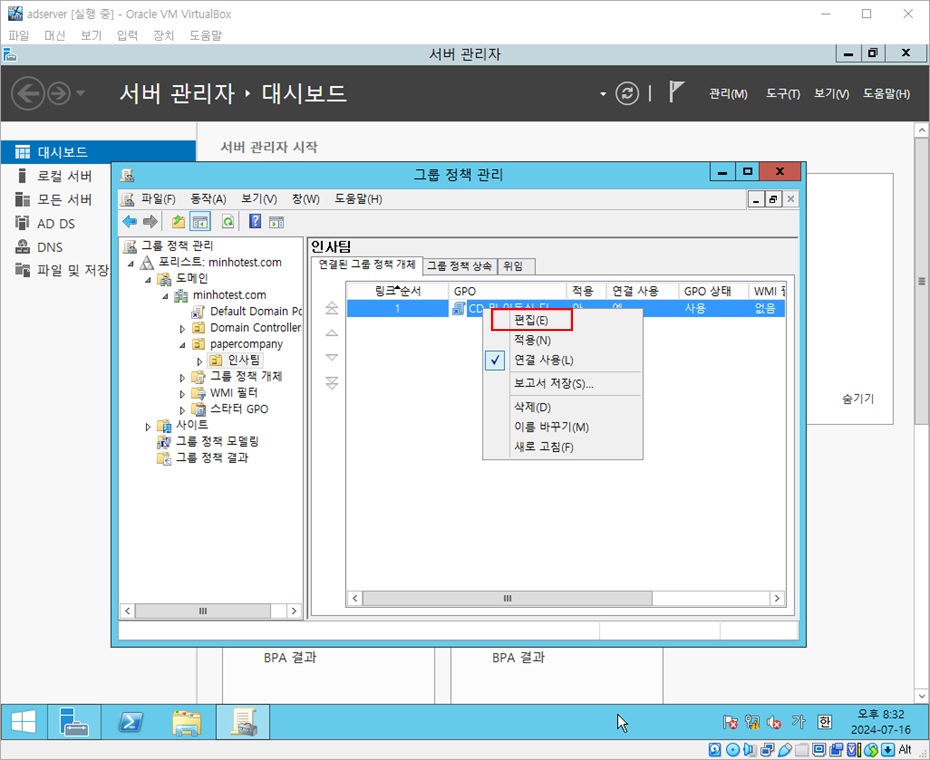Image resolution: width=930 pixels, height=760 pixels.
Task: Open AD DS in Server Manager sidebar
Action: (56, 224)
